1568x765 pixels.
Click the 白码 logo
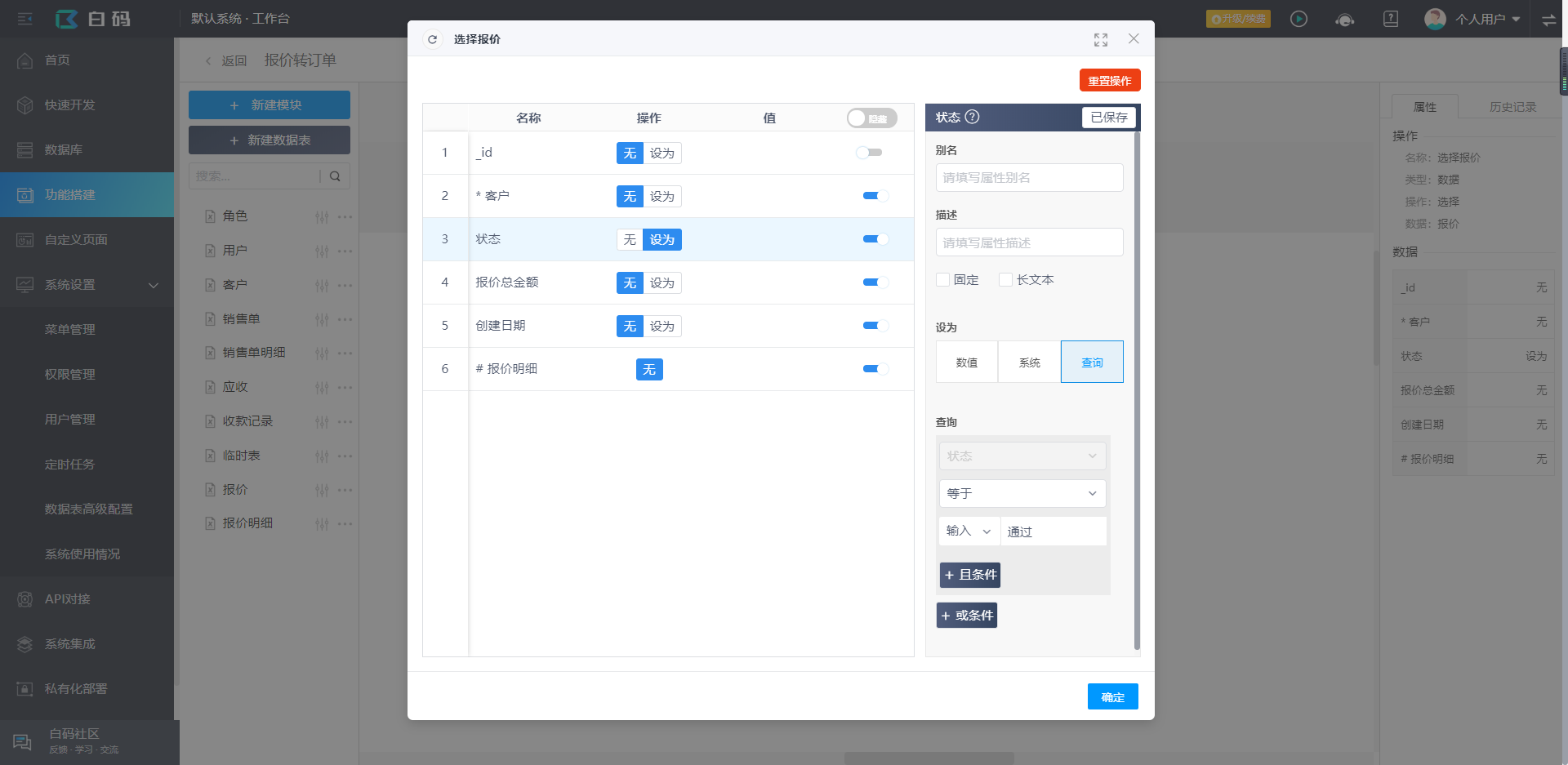[x=92, y=19]
